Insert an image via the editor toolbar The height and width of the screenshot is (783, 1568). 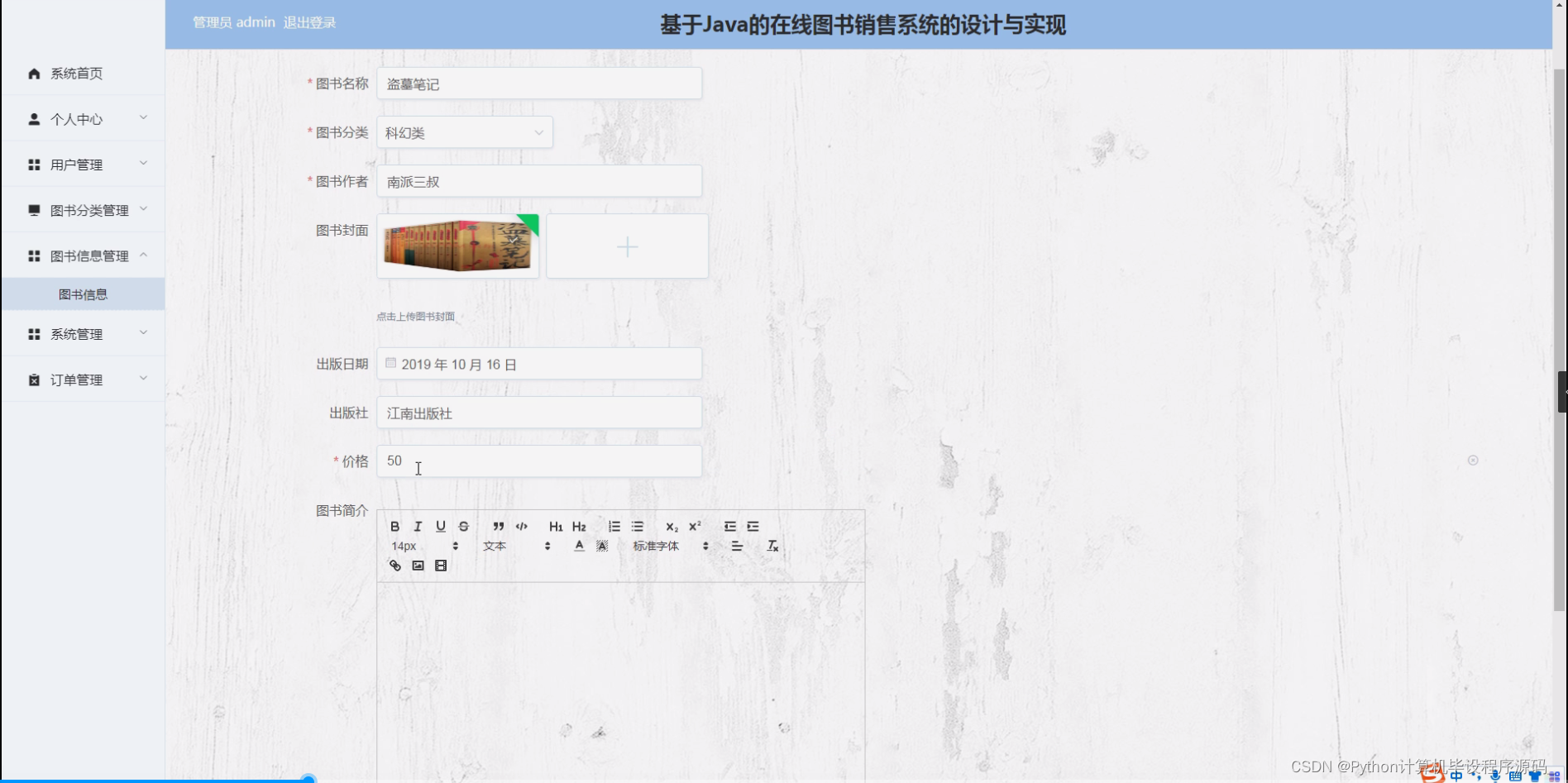tap(418, 565)
